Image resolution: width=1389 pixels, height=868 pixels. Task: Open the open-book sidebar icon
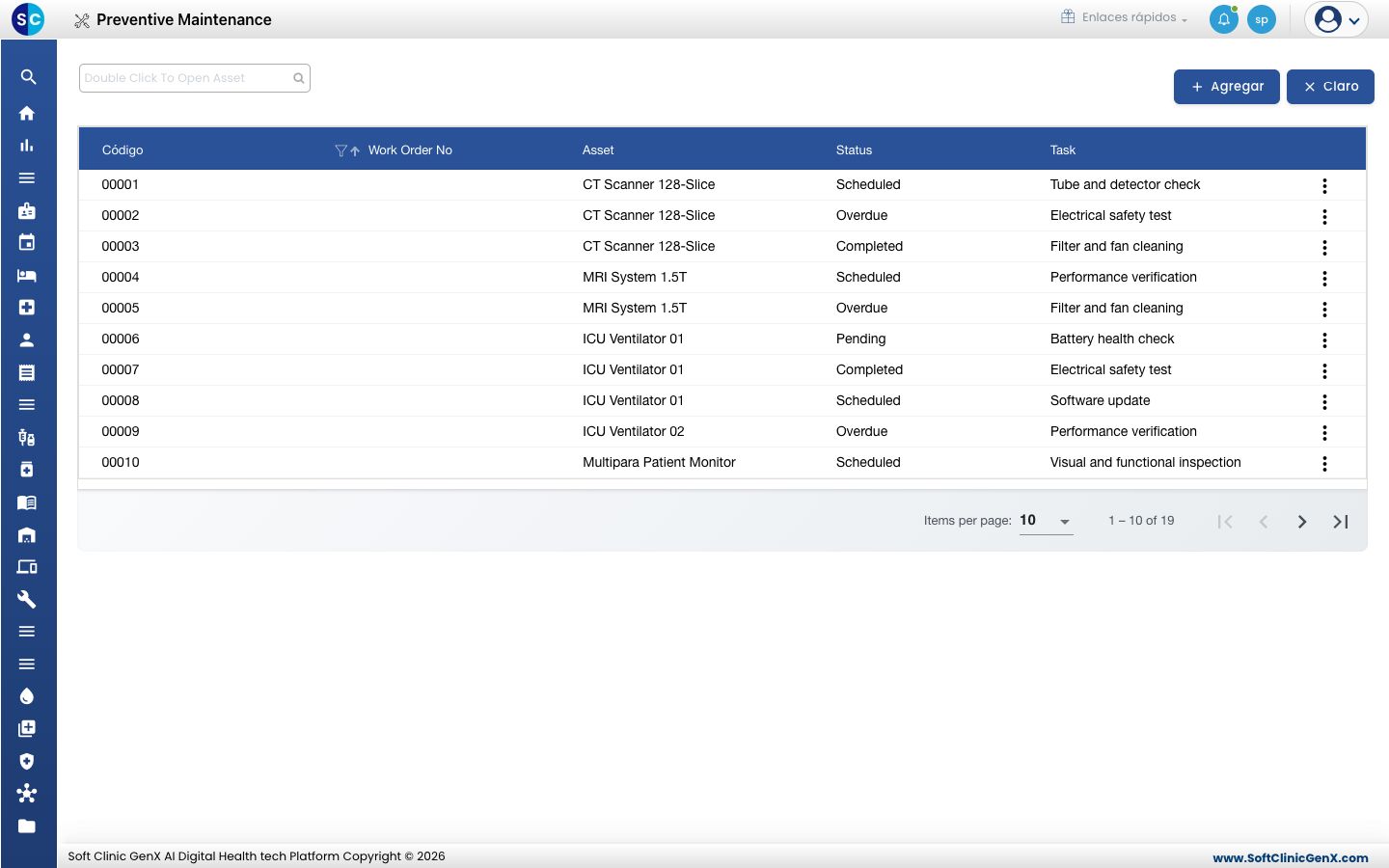[27, 502]
